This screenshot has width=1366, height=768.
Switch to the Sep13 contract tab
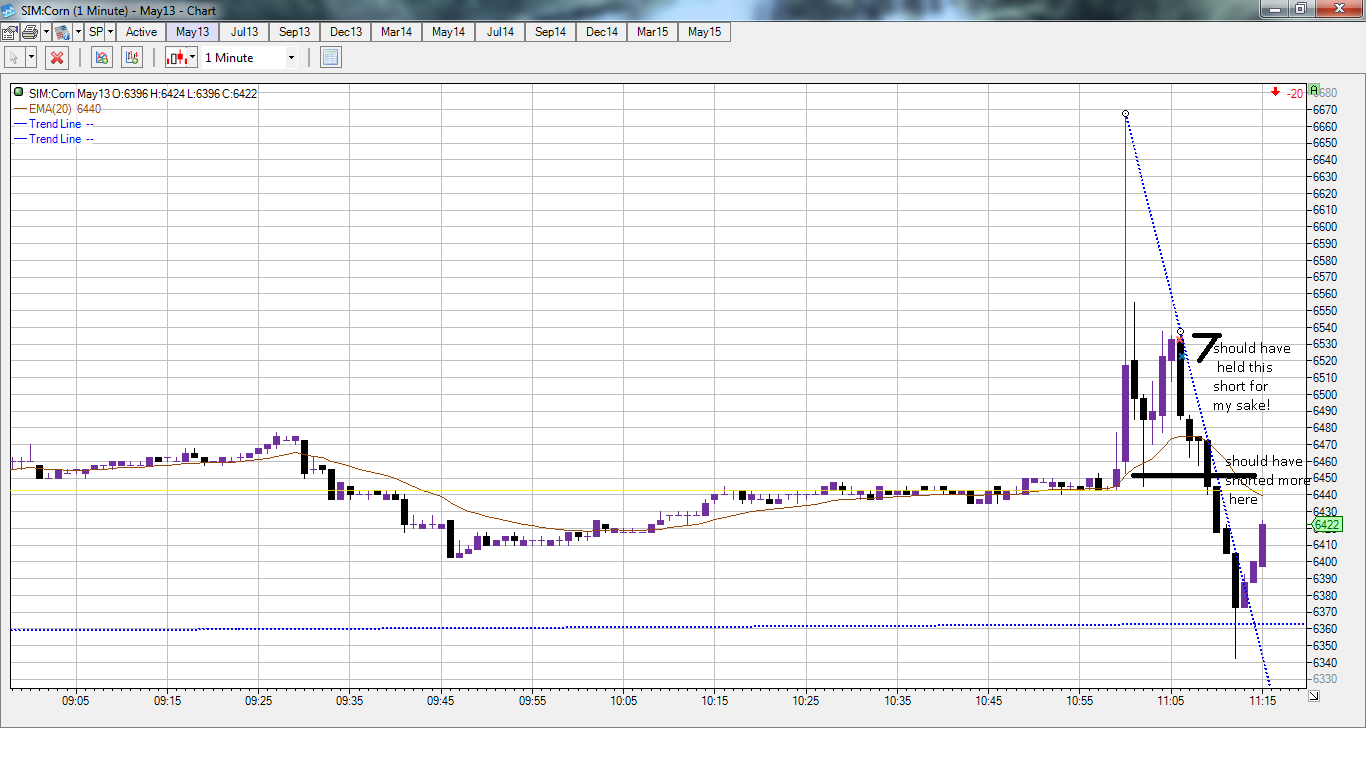[x=295, y=32]
